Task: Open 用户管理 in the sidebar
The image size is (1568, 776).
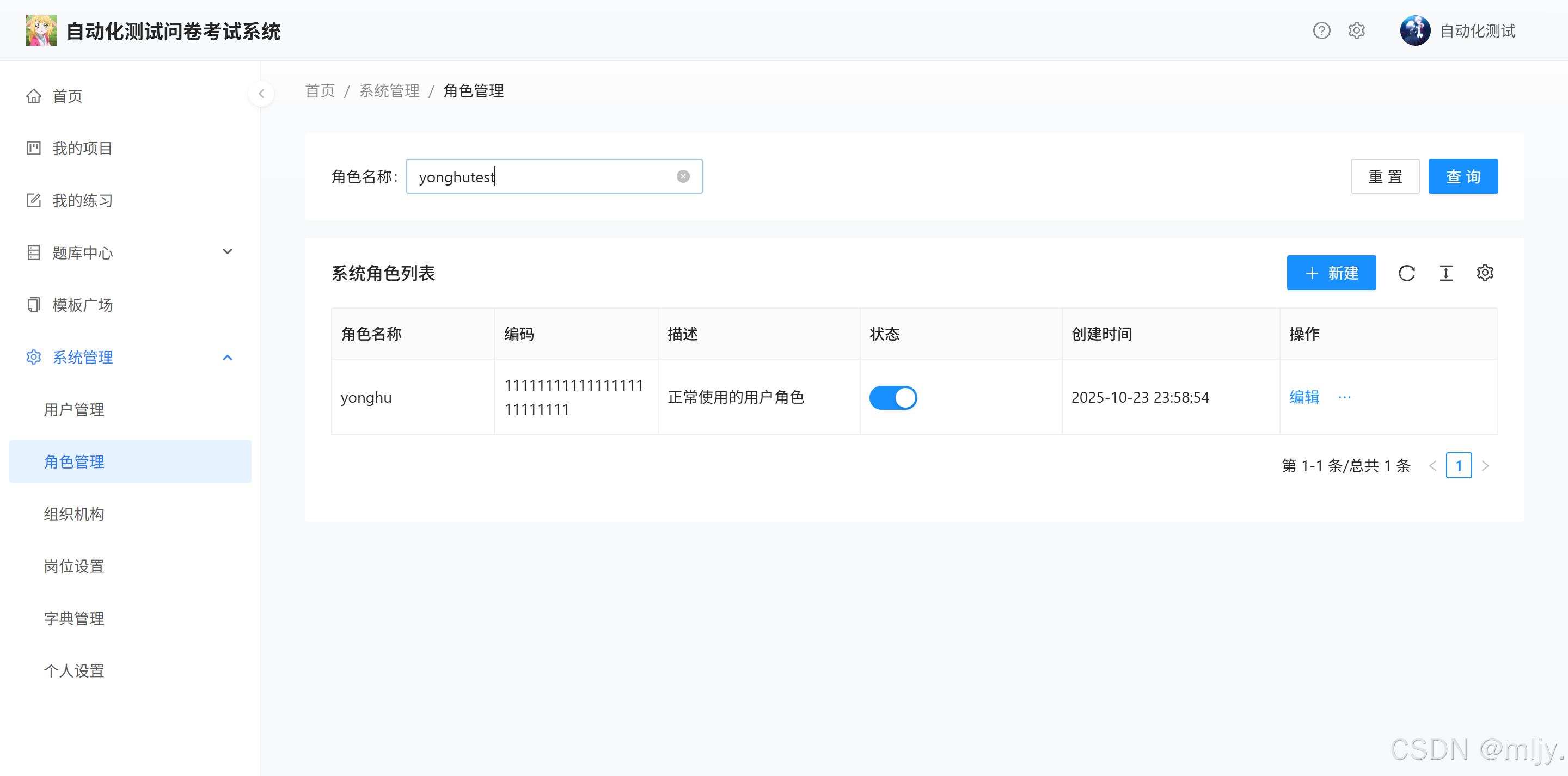Action: pyautogui.click(x=74, y=410)
